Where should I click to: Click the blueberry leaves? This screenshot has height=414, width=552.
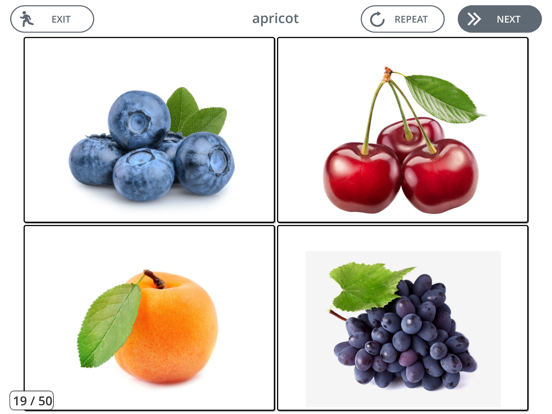tap(196, 112)
